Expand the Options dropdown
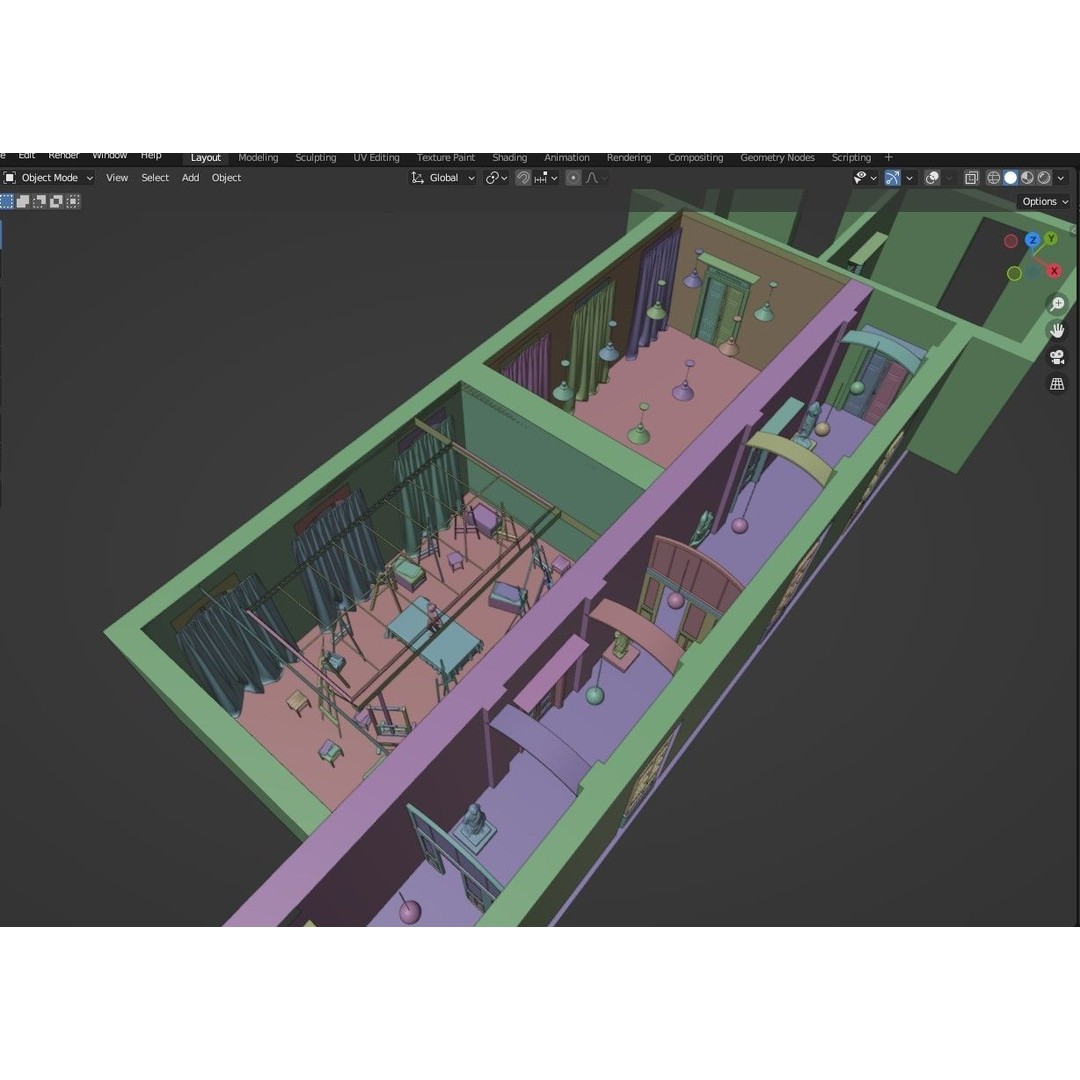The height and width of the screenshot is (1080, 1080). point(1044,201)
